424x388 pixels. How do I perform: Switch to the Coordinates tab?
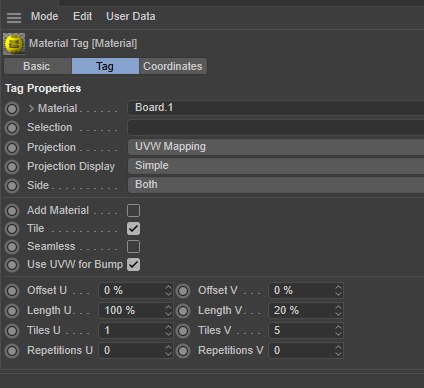(173, 66)
